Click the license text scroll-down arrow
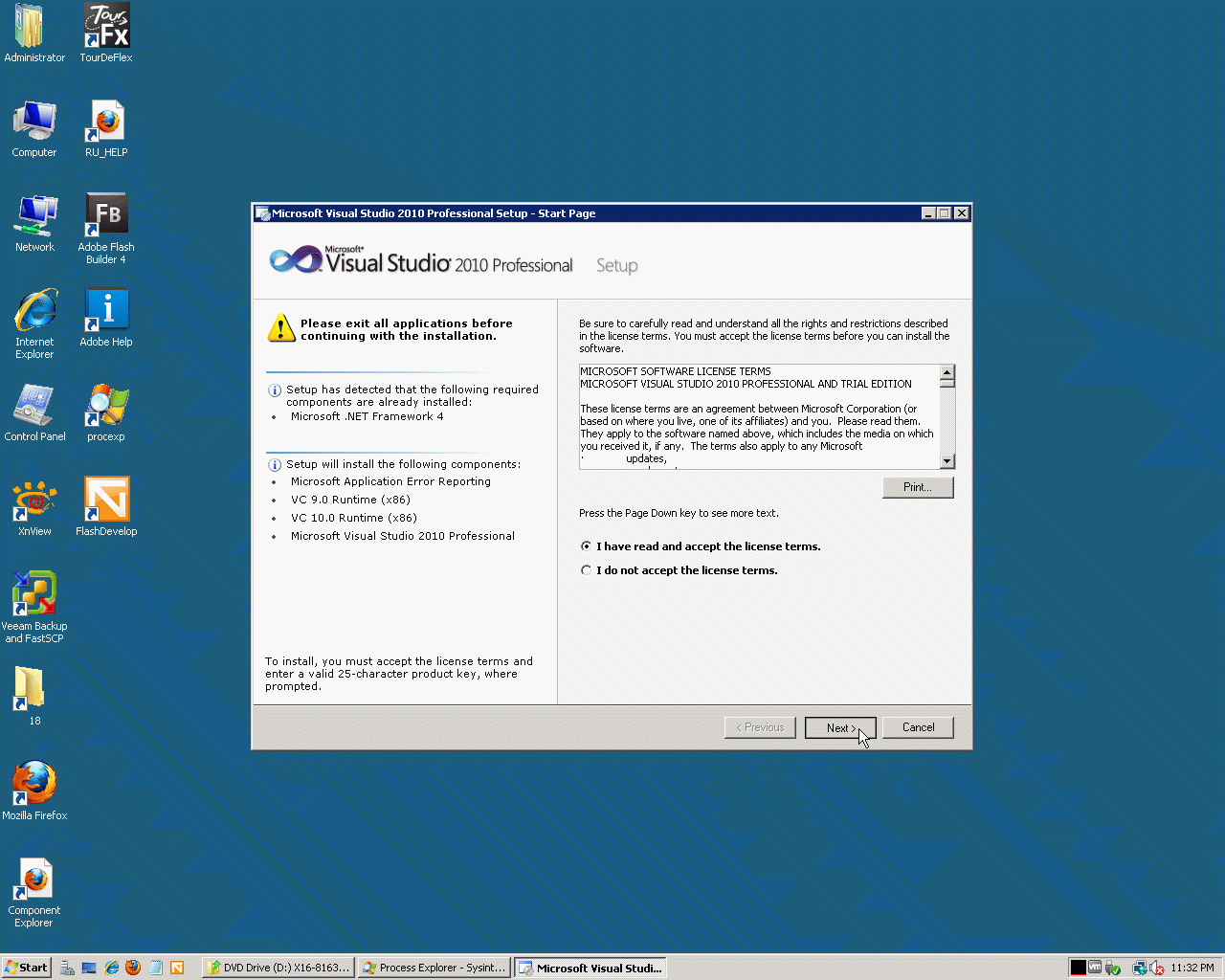 [x=947, y=461]
